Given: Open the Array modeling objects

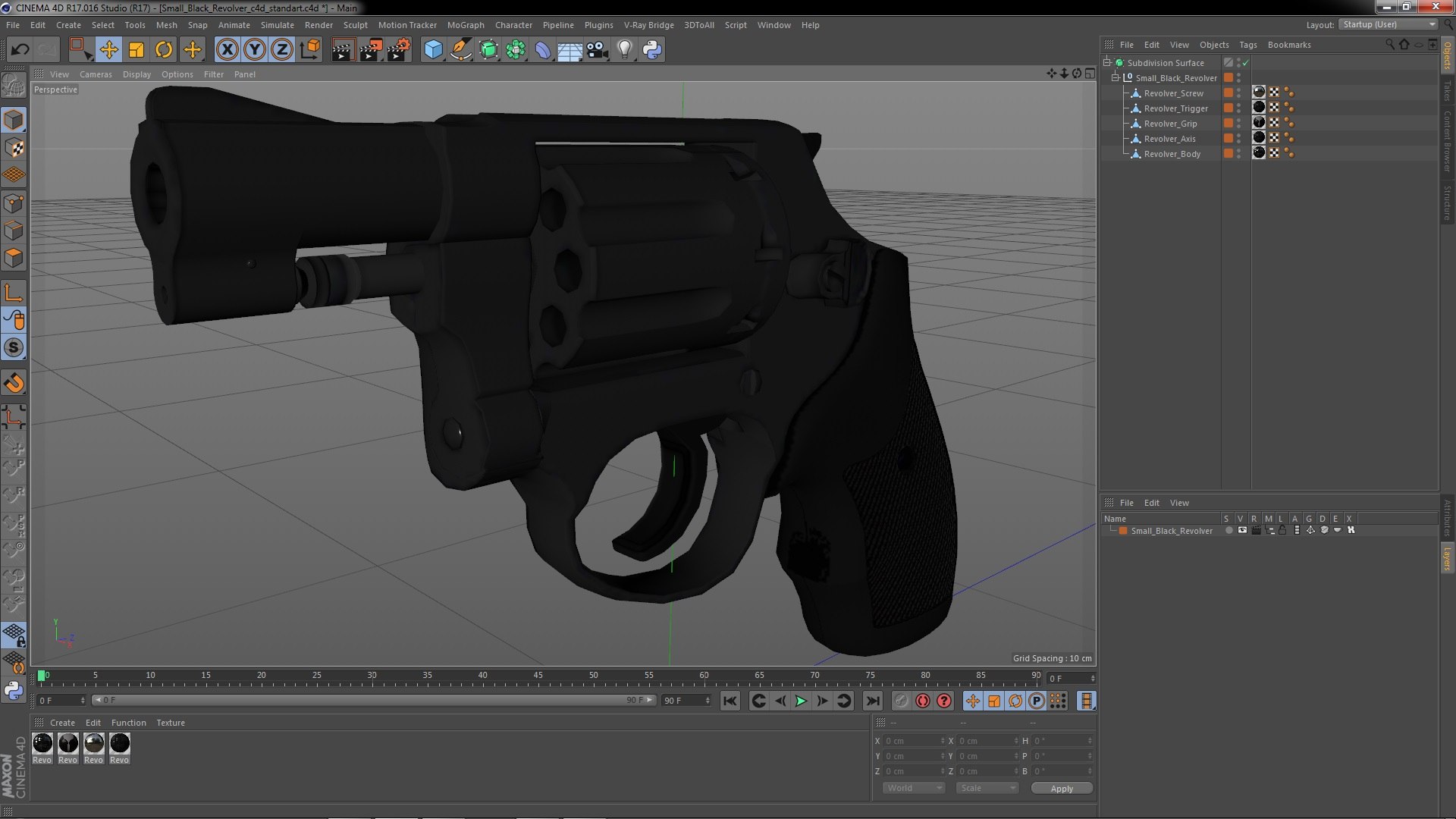Looking at the screenshot, I should pos(516,50).
